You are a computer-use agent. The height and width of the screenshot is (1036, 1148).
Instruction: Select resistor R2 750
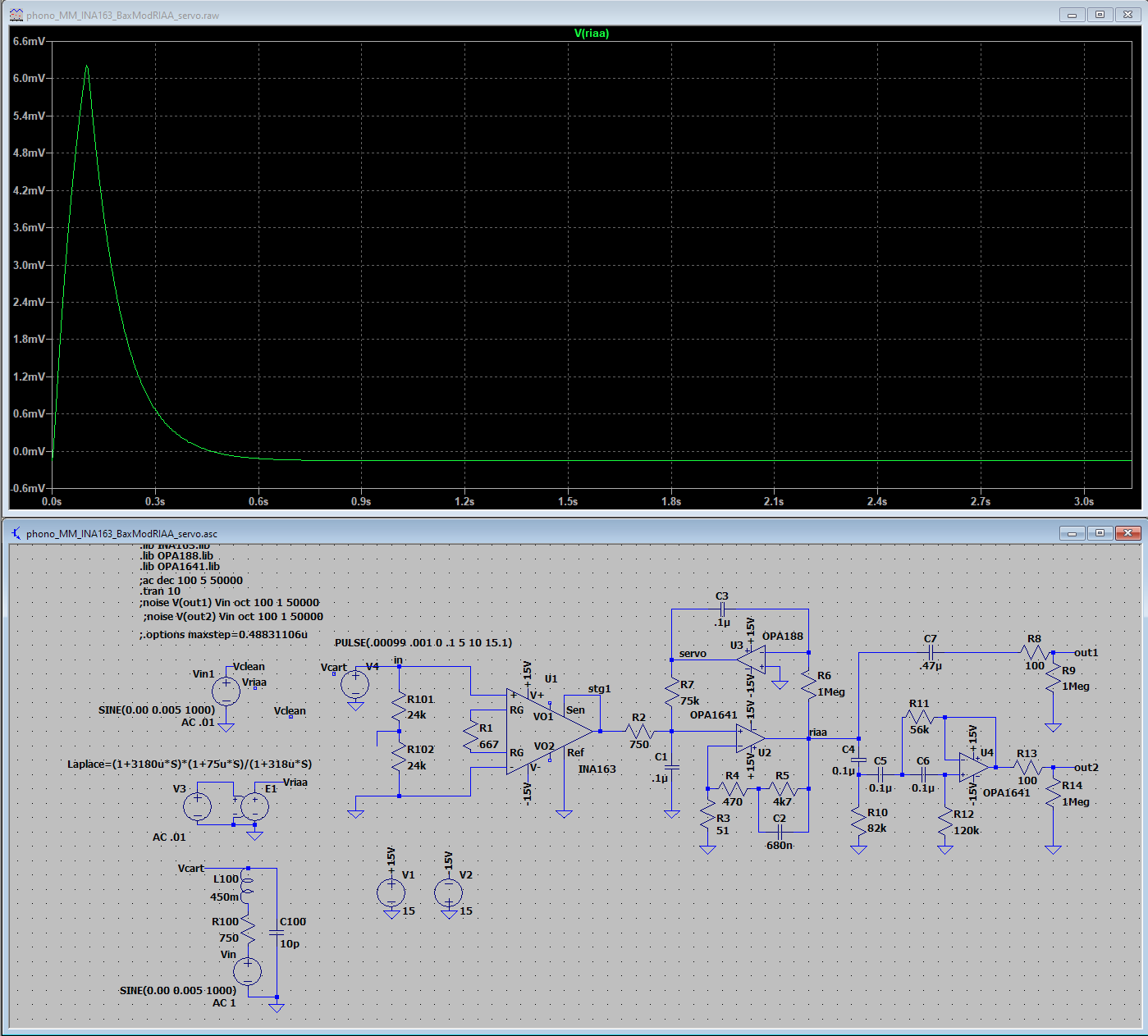point(639,731)
